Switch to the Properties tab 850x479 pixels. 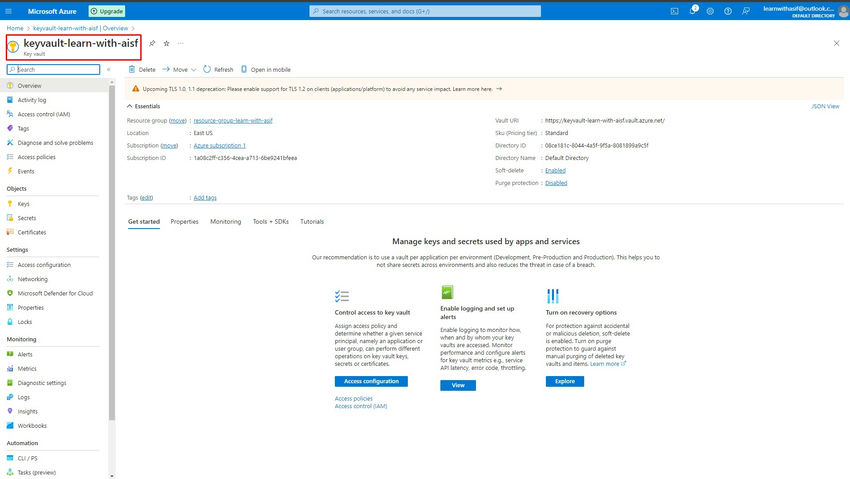click(184, 222)
